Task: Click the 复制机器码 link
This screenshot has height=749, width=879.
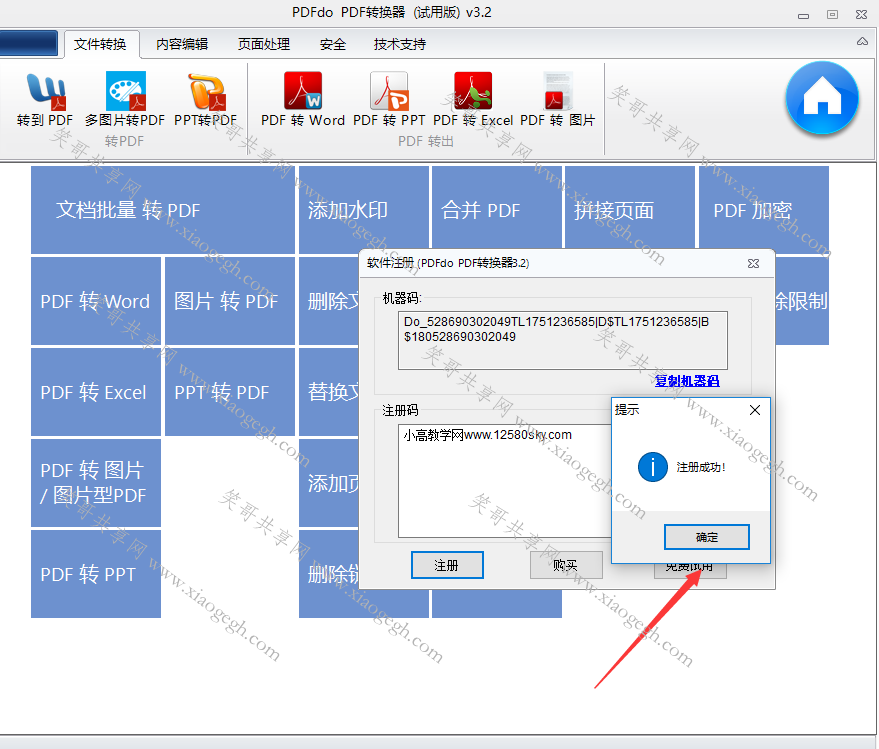Action: [x=687, y=381]
